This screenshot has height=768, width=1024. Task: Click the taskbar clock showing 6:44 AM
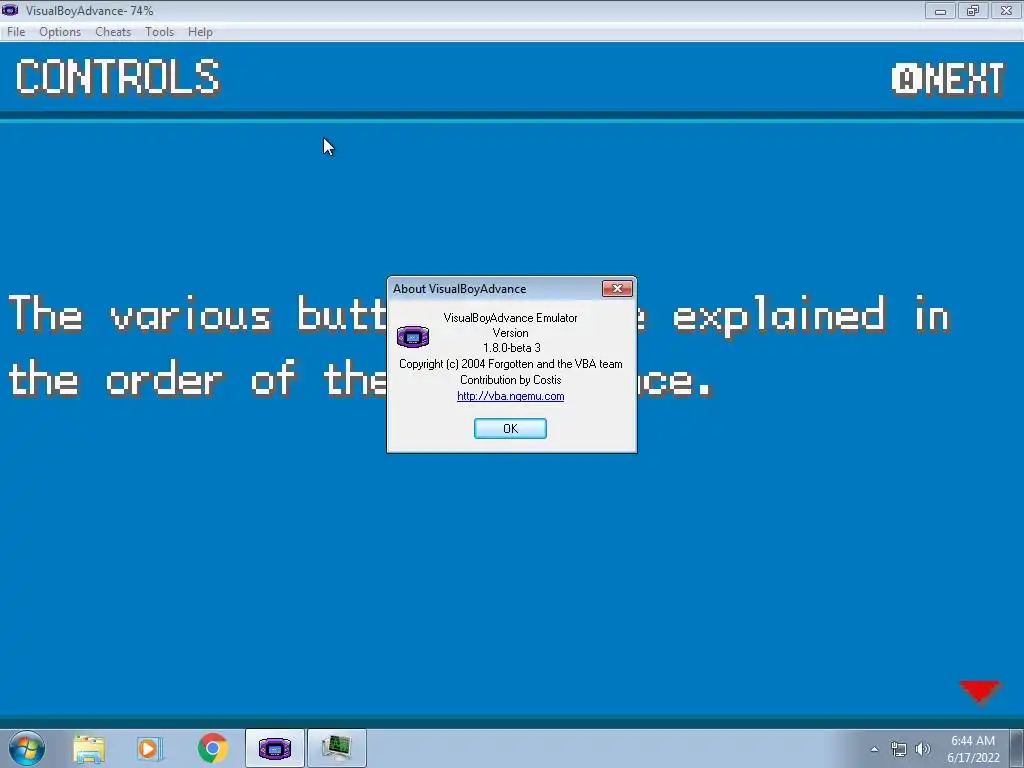coord(973,748)
